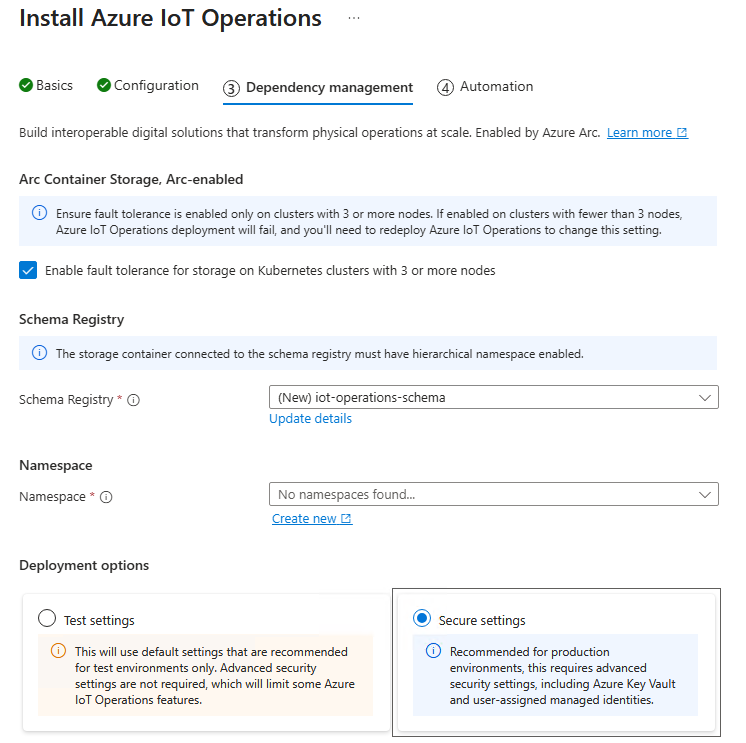Disable fault tolerance for storage checkbox
This screenshot has width=746, height=743.
pos(28,270)
